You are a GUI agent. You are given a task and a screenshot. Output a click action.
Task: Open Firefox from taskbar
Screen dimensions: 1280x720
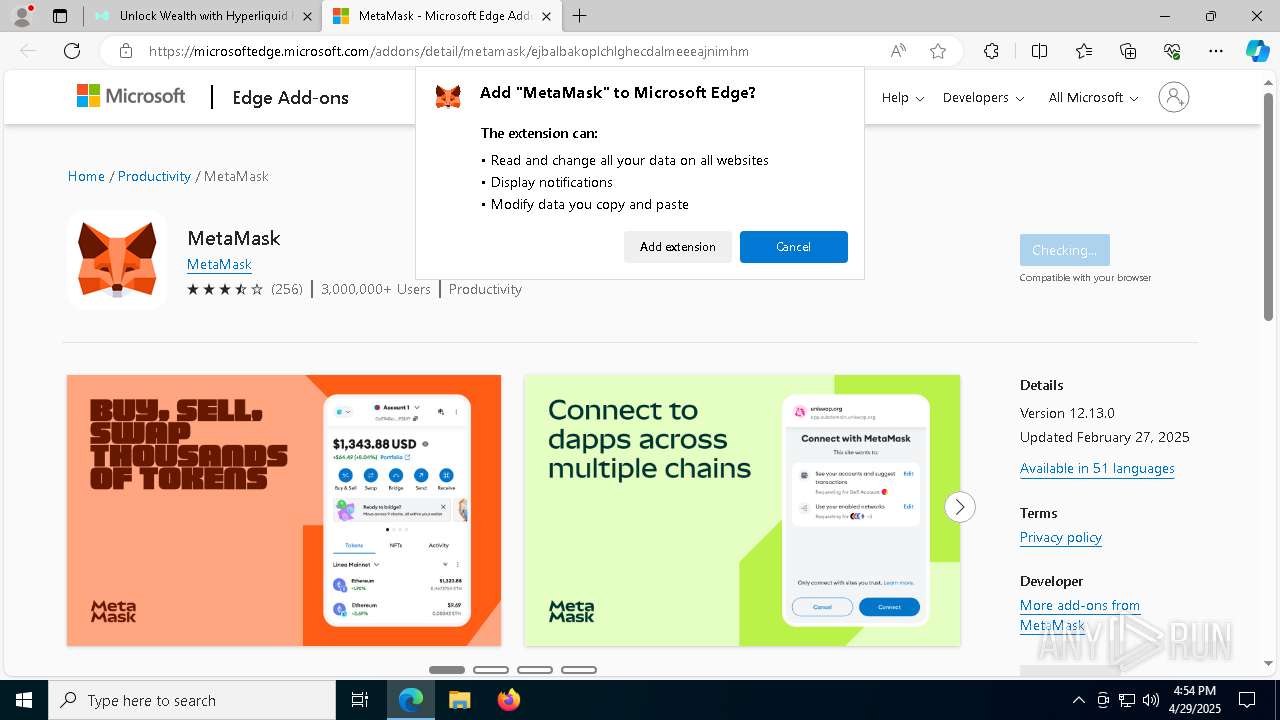click(x=509, y=700)
